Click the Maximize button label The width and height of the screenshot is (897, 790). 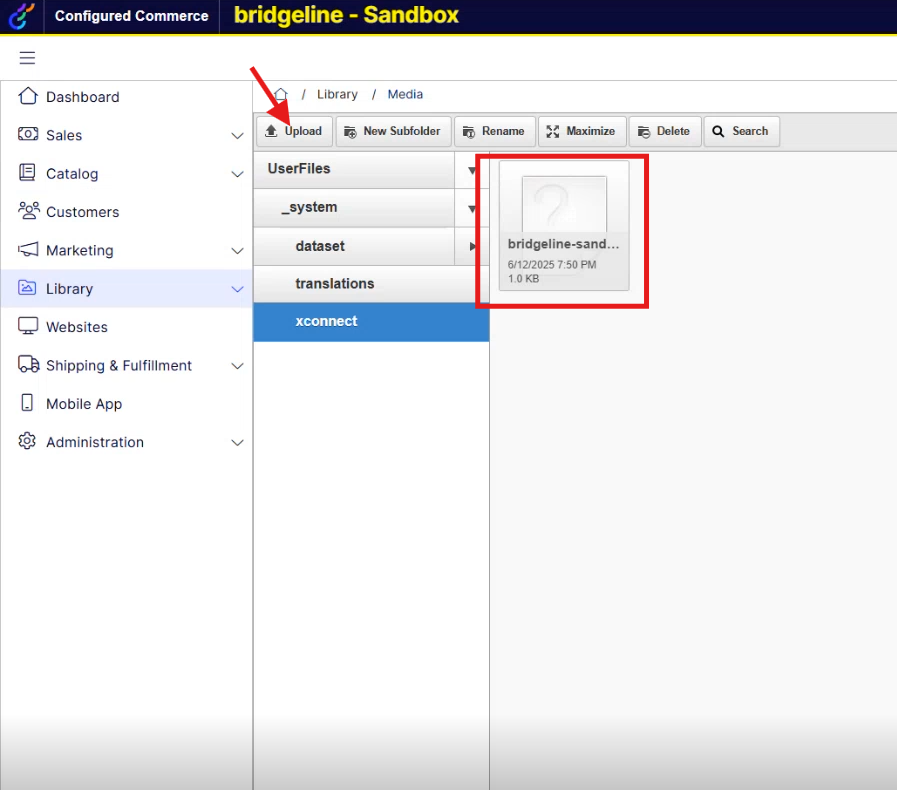click(x=590, y=131)
